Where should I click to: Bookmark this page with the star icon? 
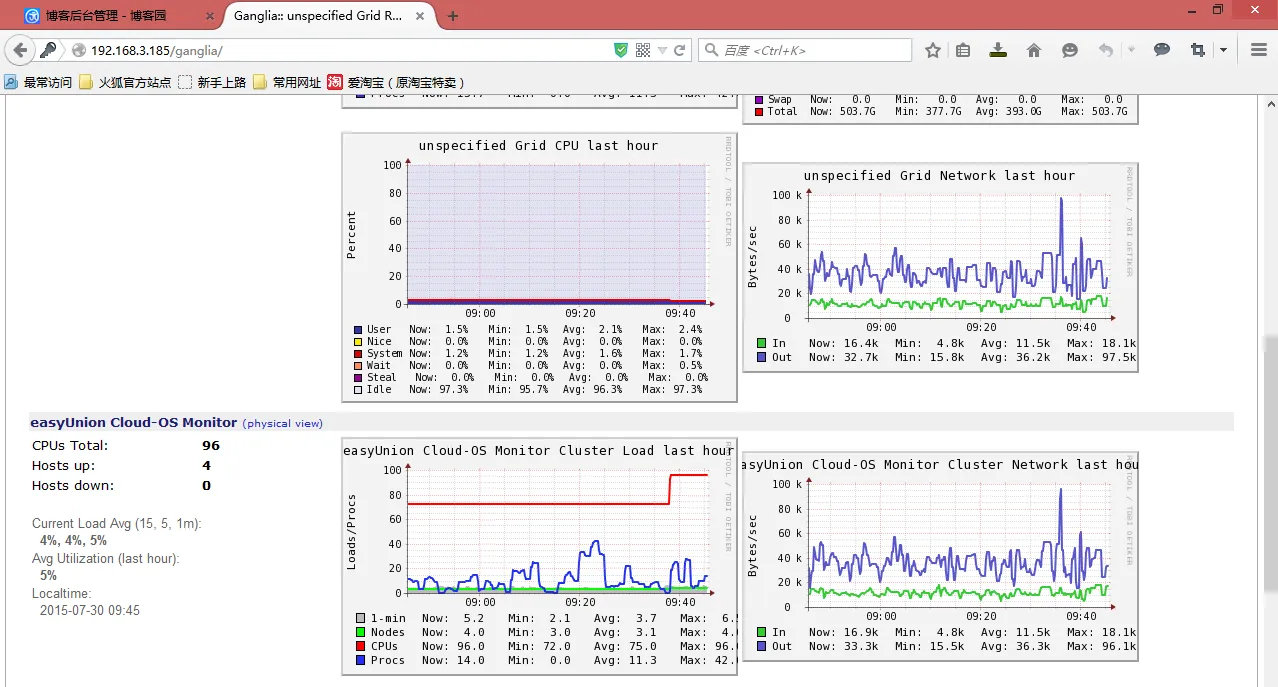932,50
